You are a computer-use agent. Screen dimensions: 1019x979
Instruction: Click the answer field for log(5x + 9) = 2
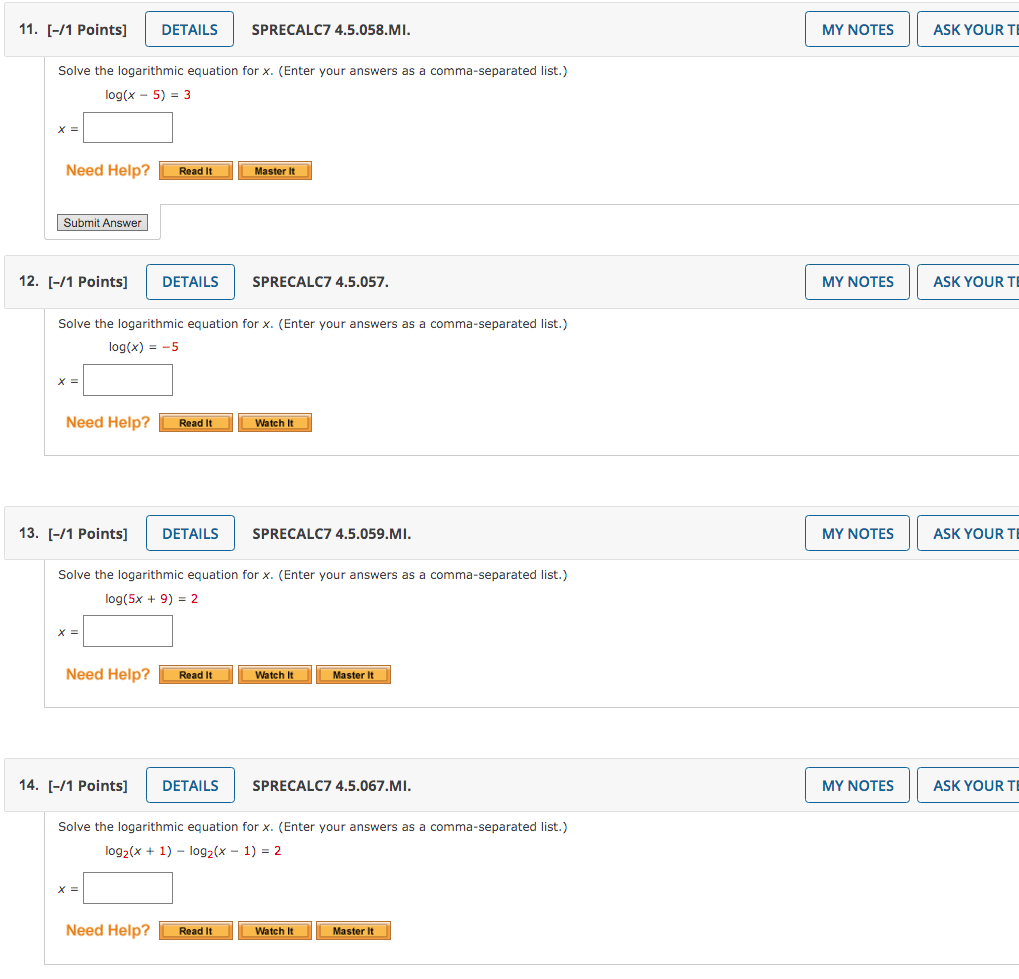point(127,631)
